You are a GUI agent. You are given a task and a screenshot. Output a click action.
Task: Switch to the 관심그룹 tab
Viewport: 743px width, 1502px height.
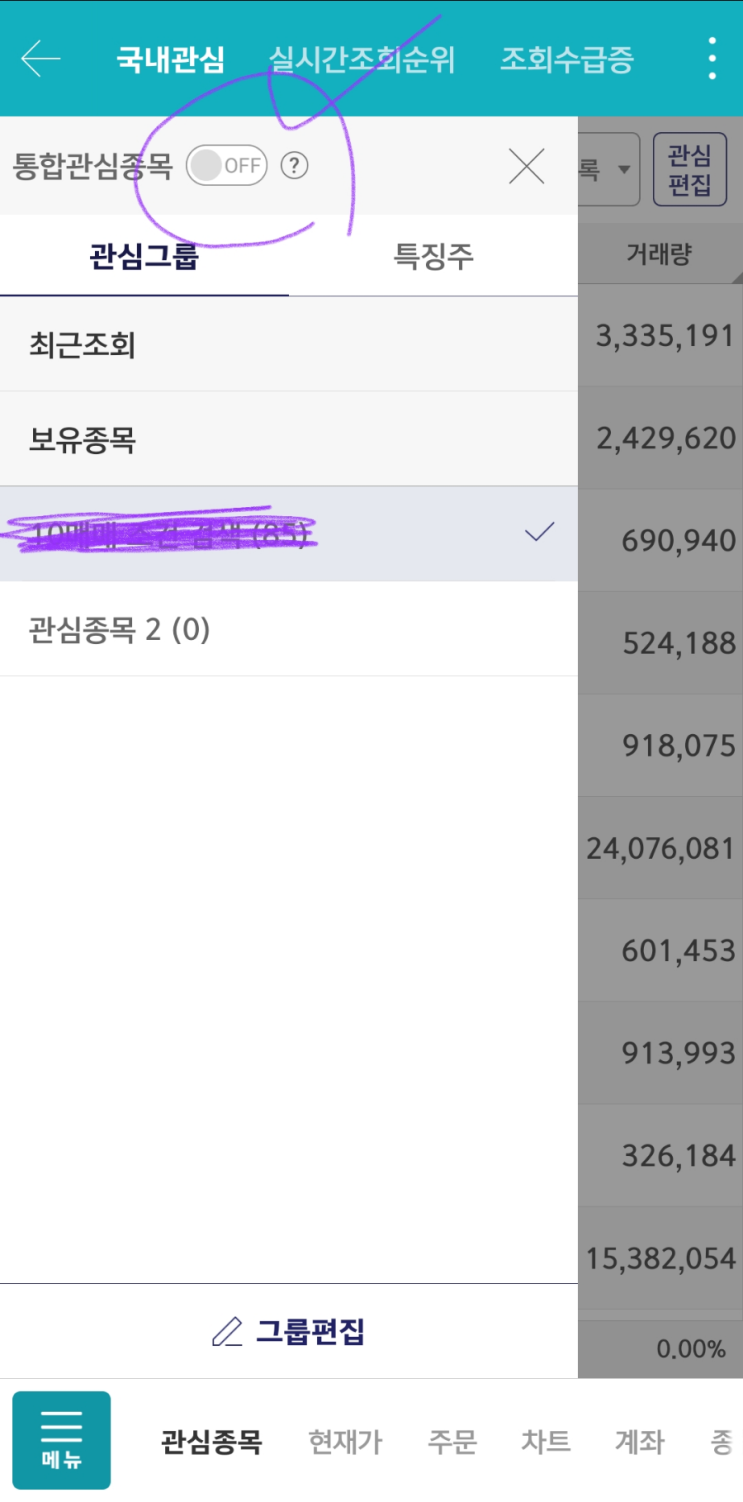point(144,257)
